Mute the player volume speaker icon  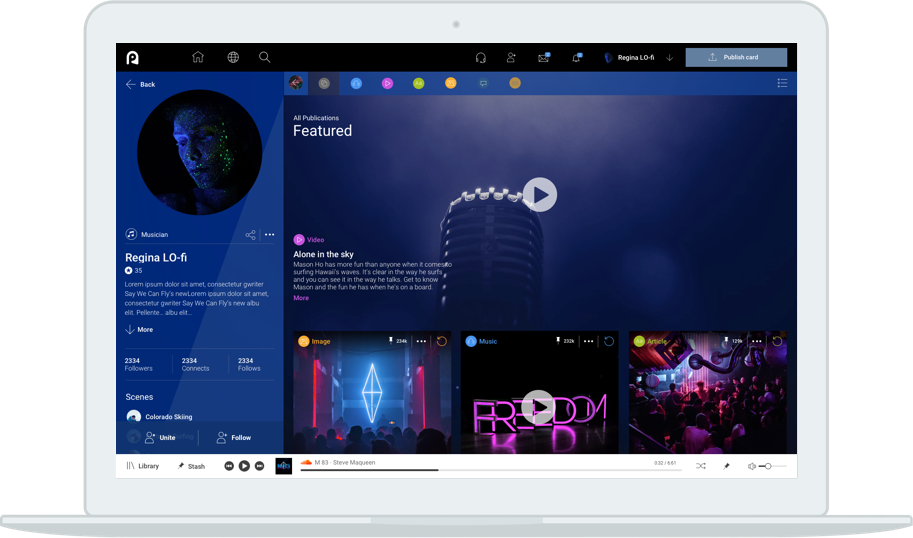coord(752,466)
